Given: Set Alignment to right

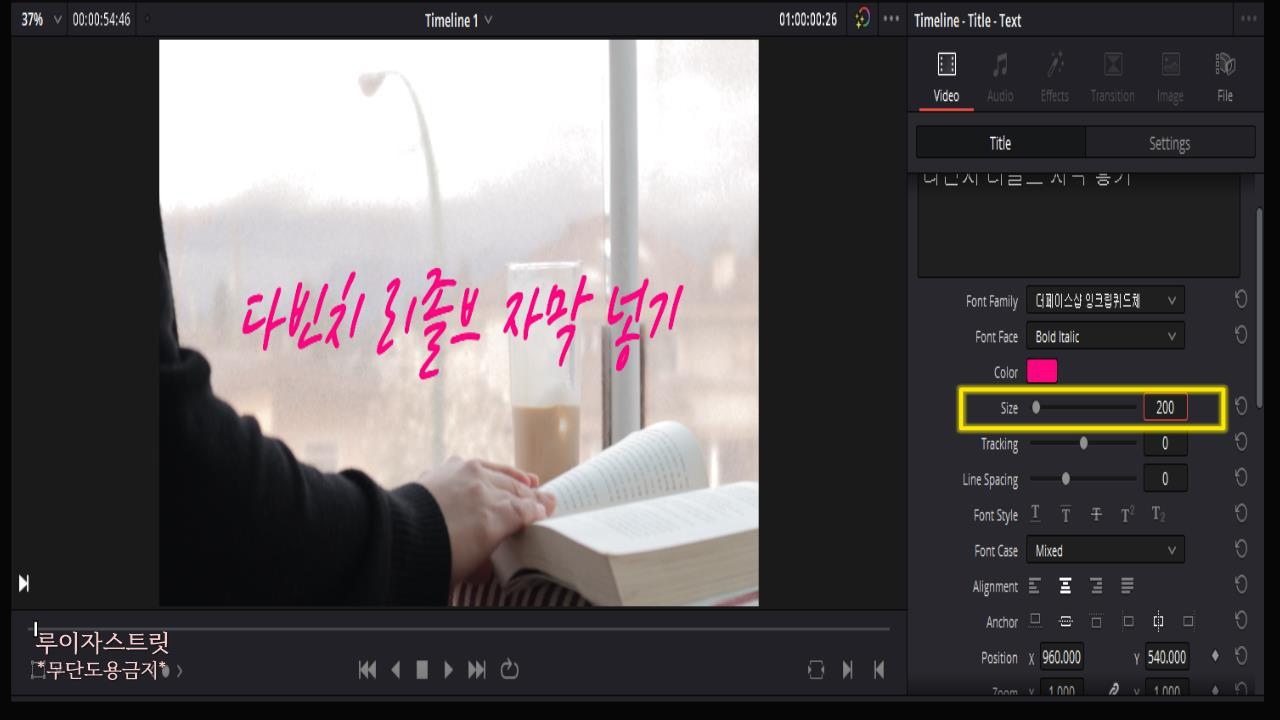Looking at the screenshot, I should (1096, 586).
